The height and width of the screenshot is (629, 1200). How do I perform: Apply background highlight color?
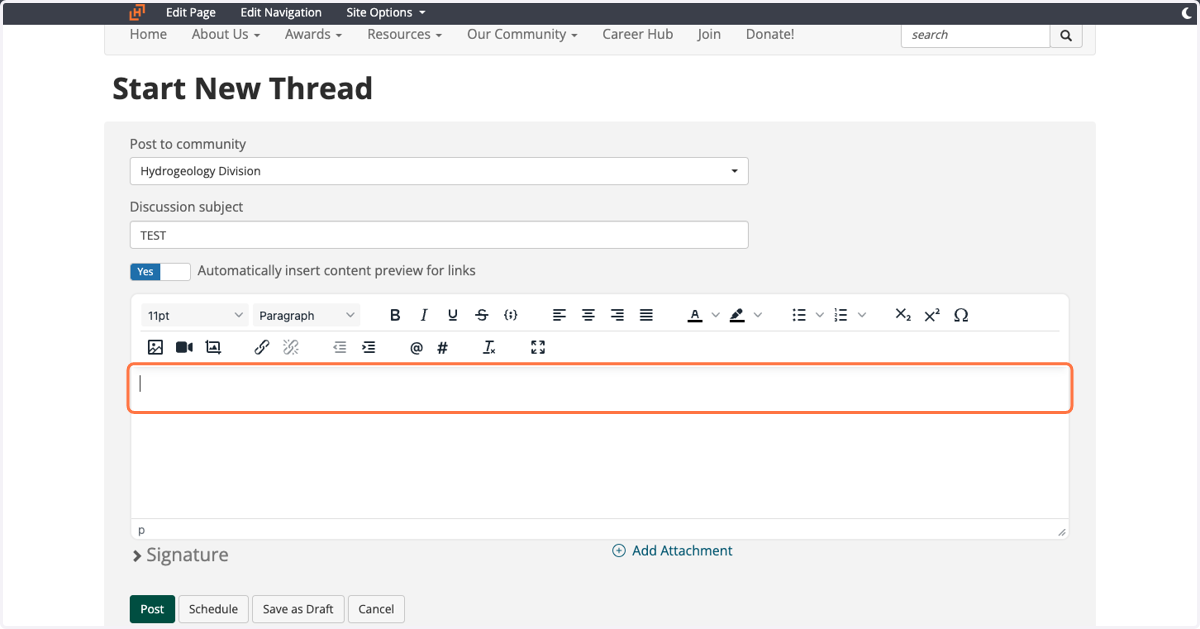(737, 315)
